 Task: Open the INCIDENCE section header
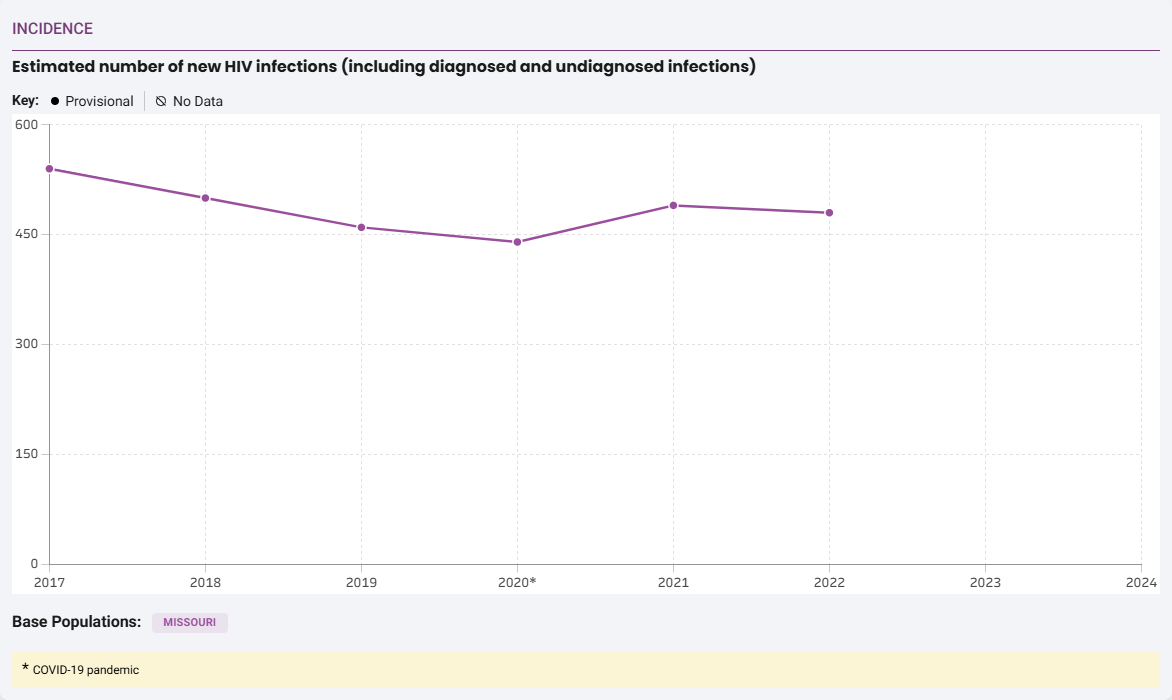click(50, 28)
